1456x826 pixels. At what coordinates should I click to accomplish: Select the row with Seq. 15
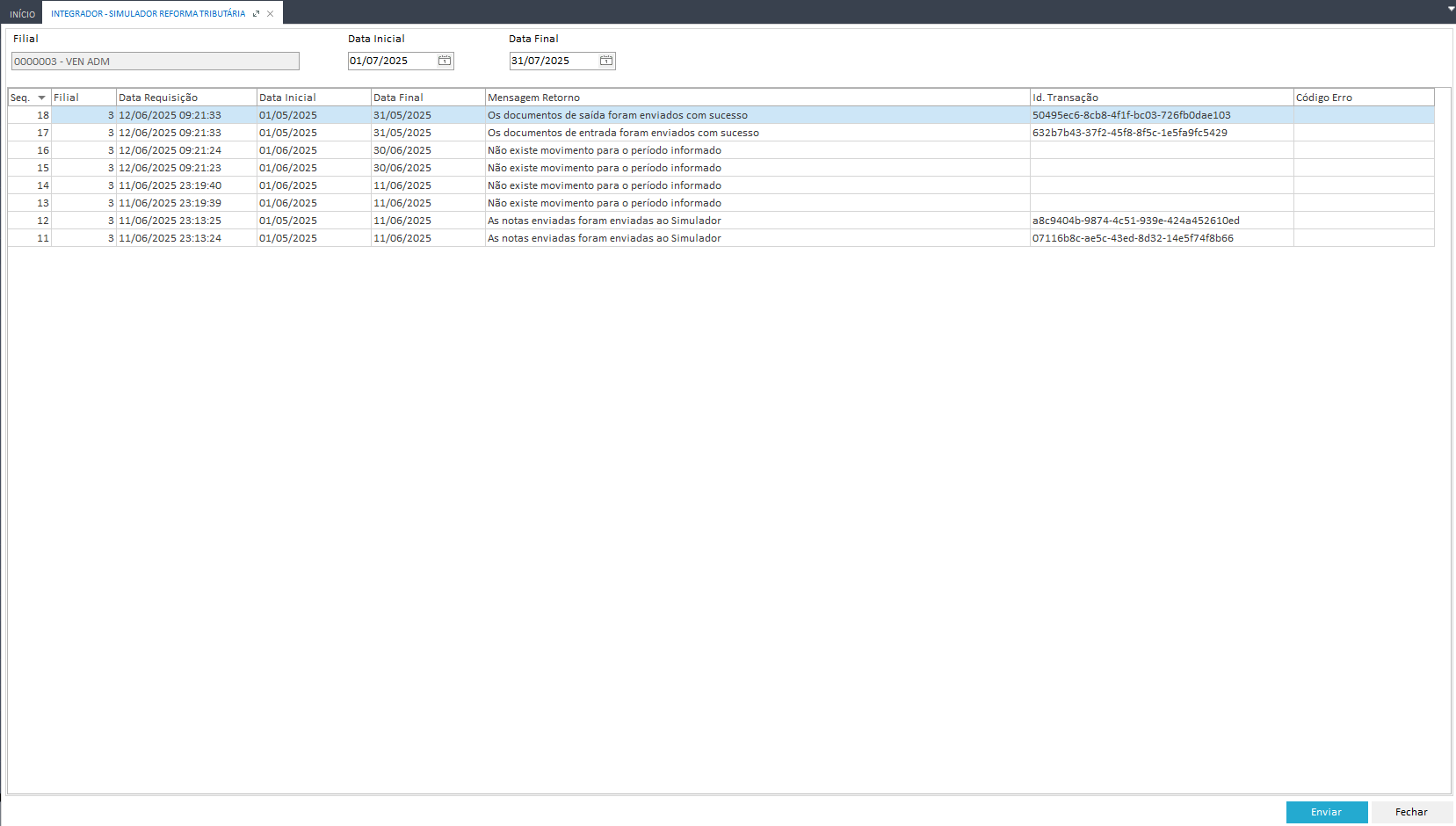[x=721, y=168]
